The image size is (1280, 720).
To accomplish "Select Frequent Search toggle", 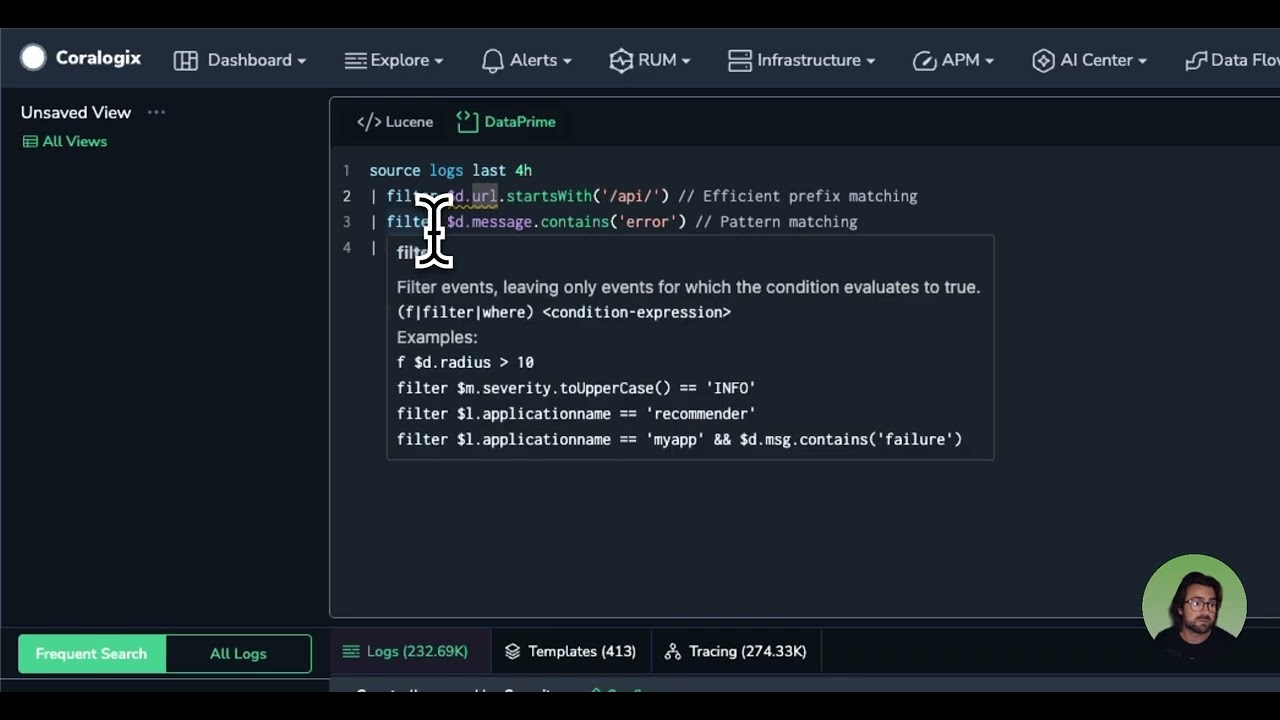I will click(x=91, y=654).
